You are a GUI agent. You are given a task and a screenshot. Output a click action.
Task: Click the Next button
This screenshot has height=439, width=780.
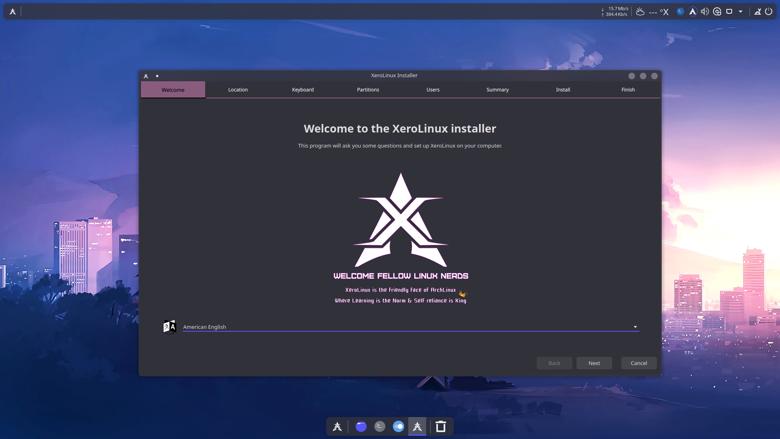[594, 363]
